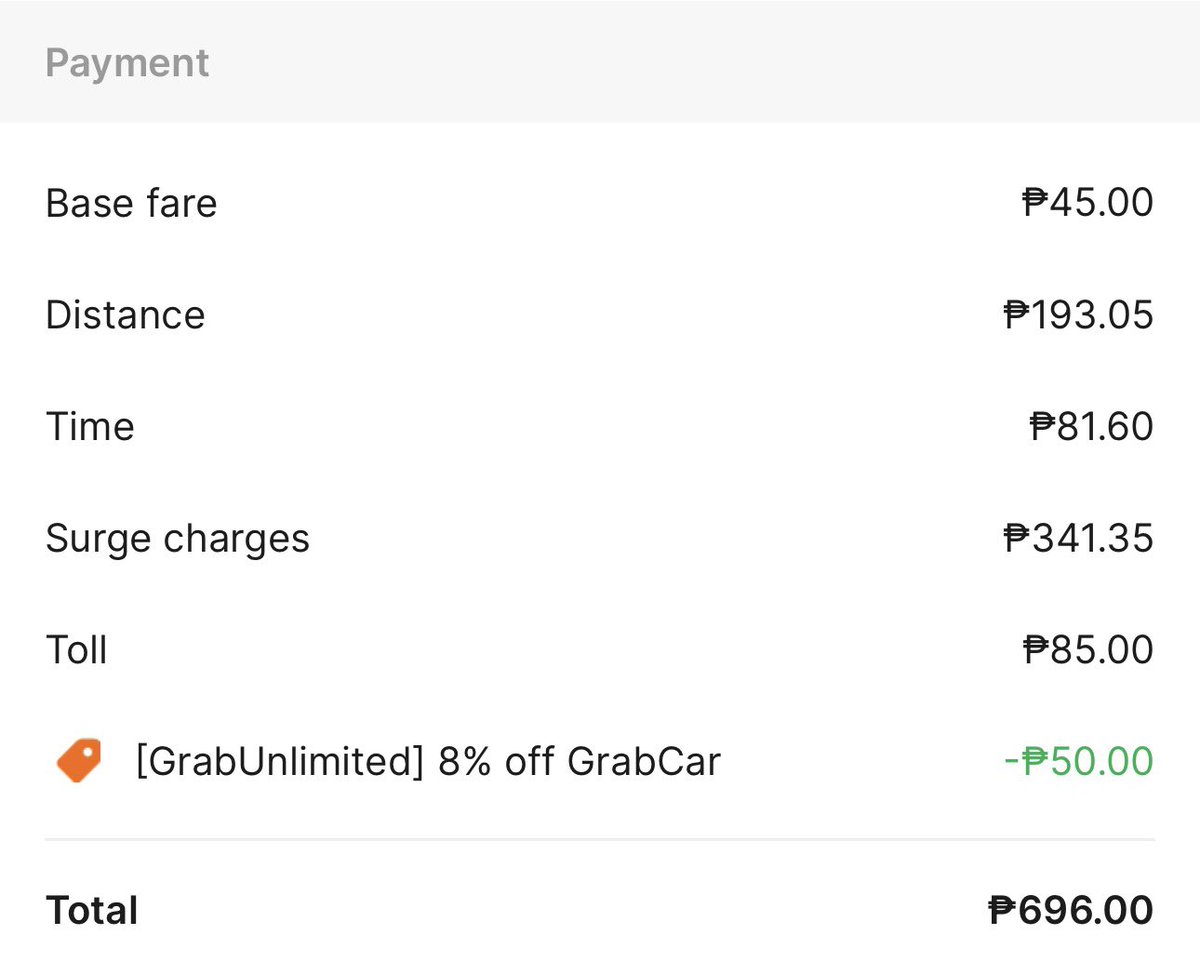1200x975 pixels.
Task: Click the divider line above Total
Action: tap(600, 840)
